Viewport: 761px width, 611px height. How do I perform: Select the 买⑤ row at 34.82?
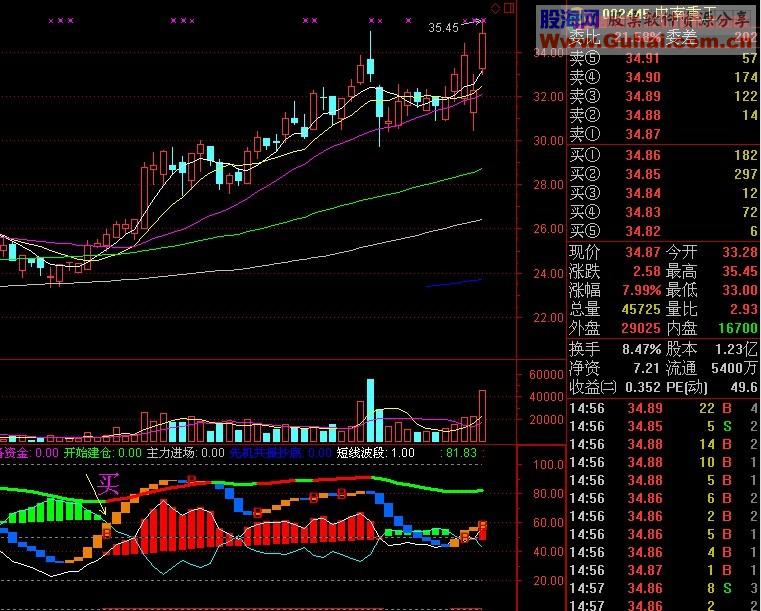pyautogui.click(x=663, y=231)
